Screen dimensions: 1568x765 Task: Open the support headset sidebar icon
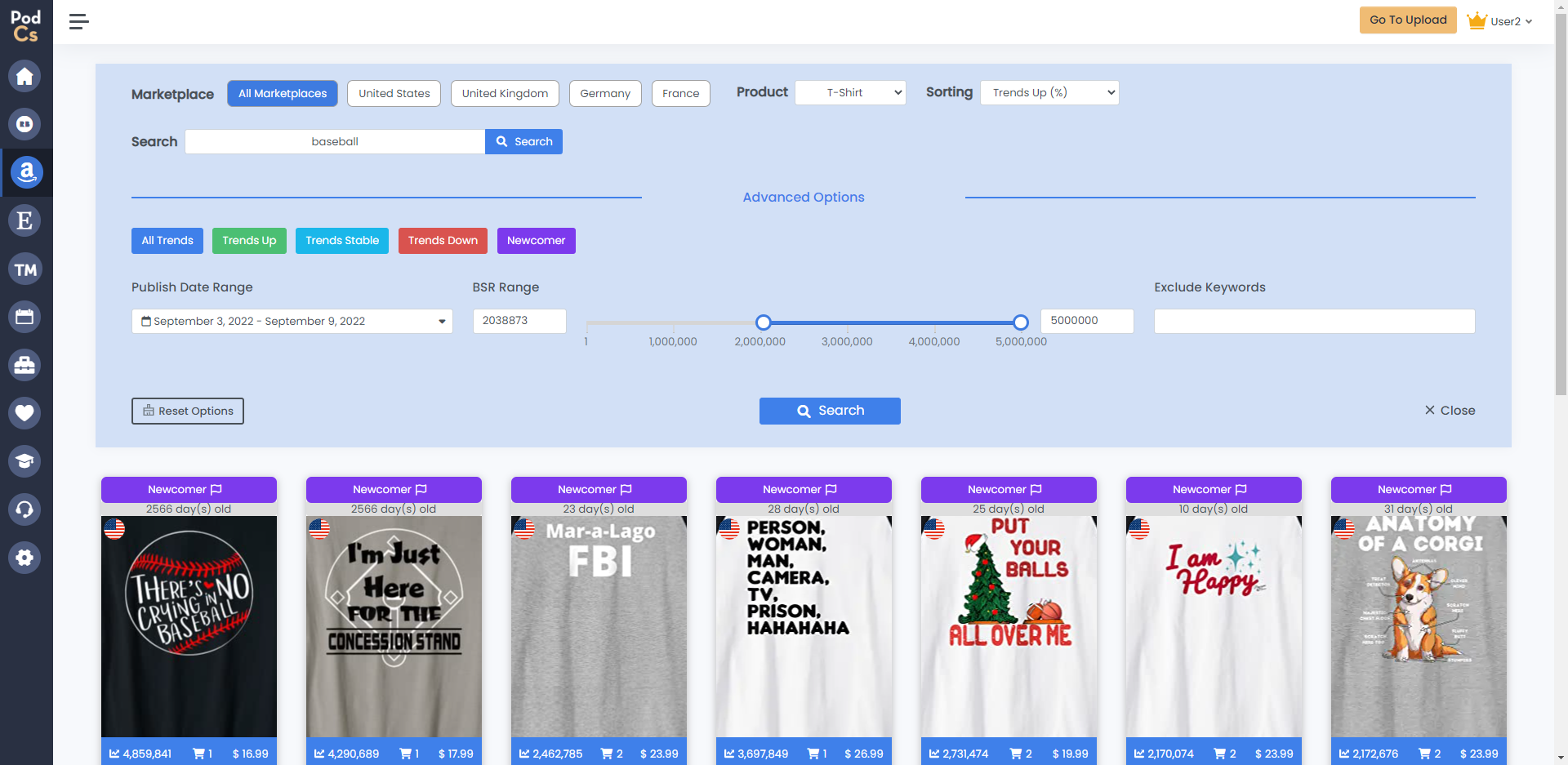coord(25,509)
